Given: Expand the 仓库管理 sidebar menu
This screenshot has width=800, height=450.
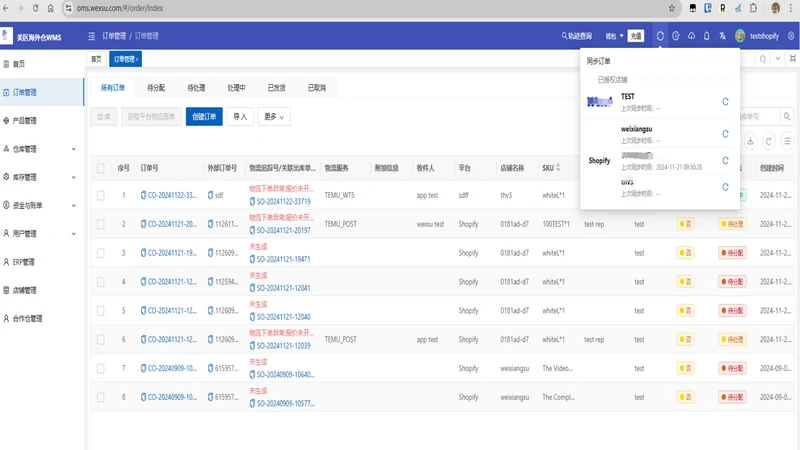Looking at the screenshot, I should pos(41,149).
